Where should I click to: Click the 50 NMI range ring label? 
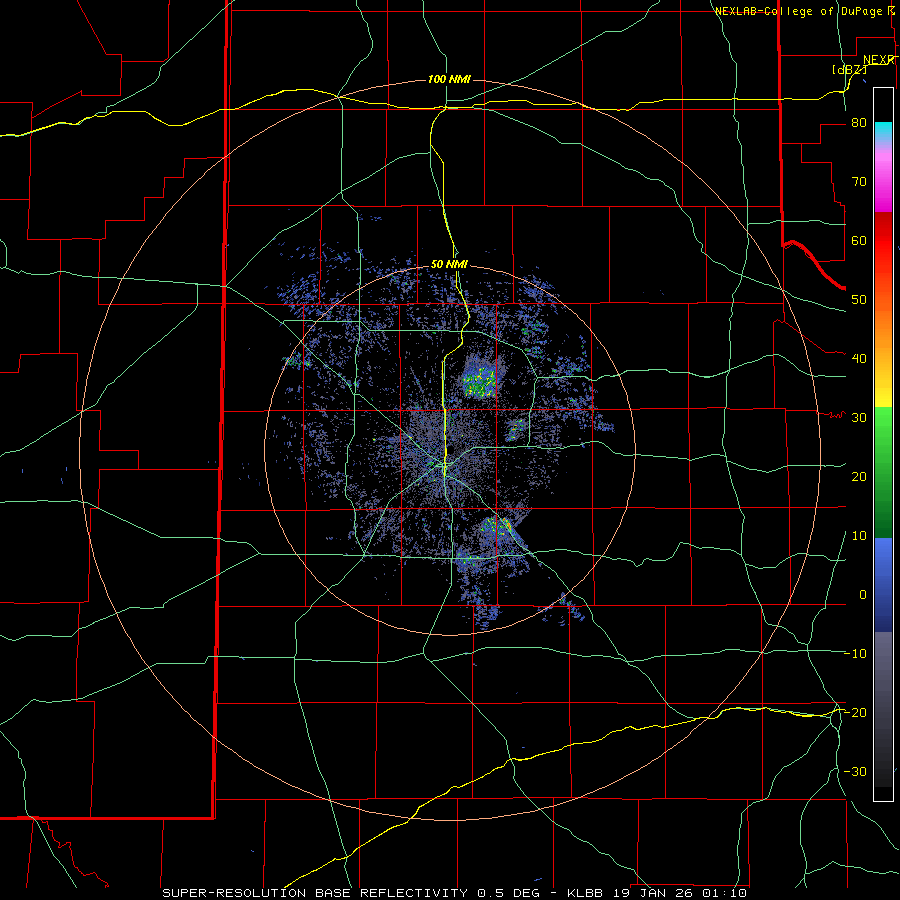(449, 265)
